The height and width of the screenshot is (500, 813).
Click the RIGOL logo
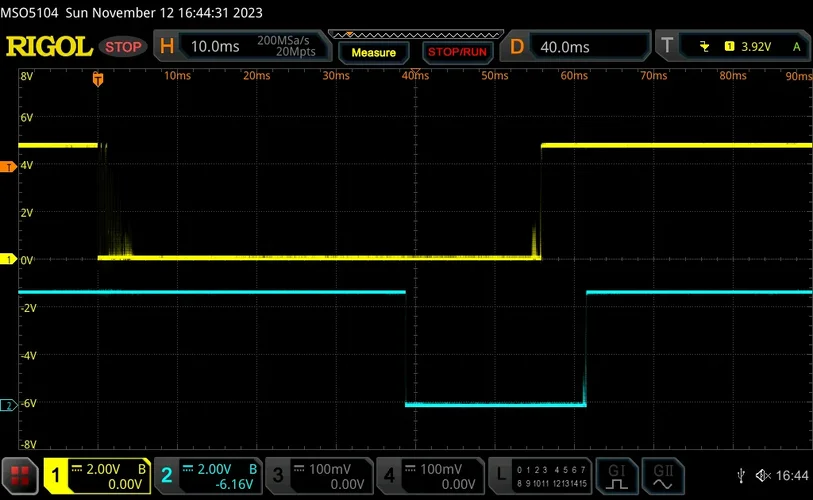(48, 47)
